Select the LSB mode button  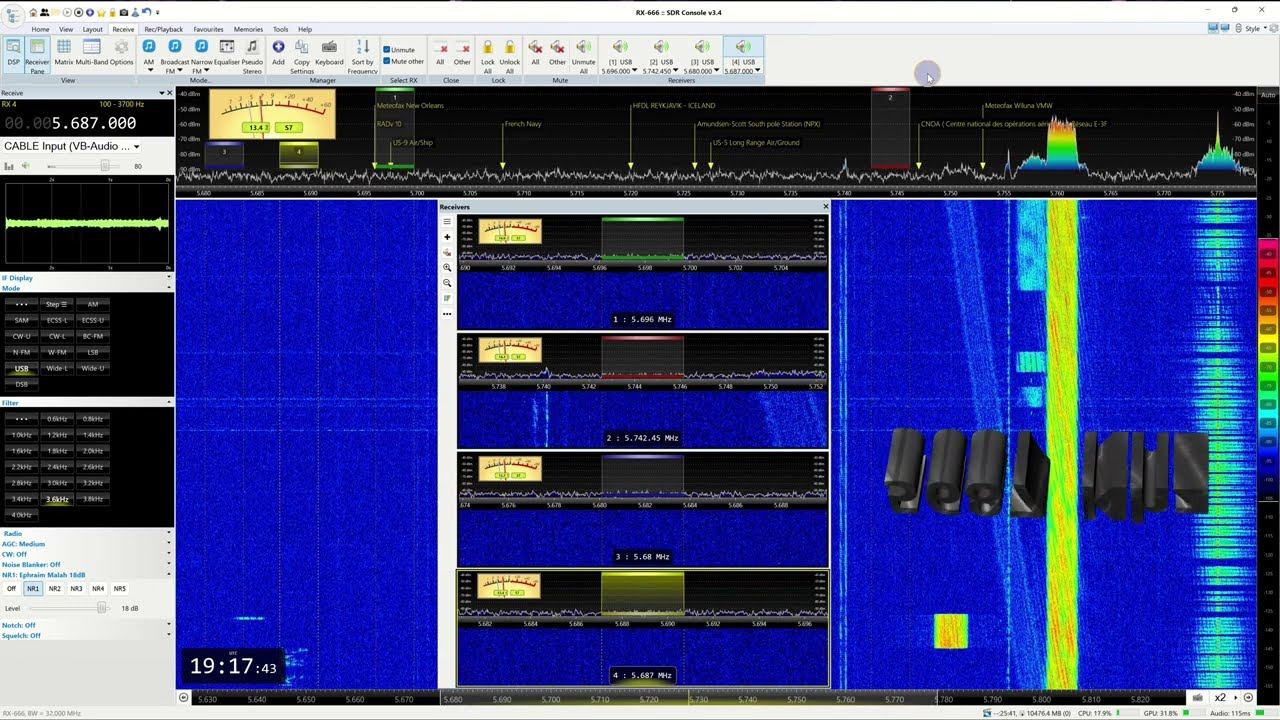pyautogui.click(x=93, y=352)
